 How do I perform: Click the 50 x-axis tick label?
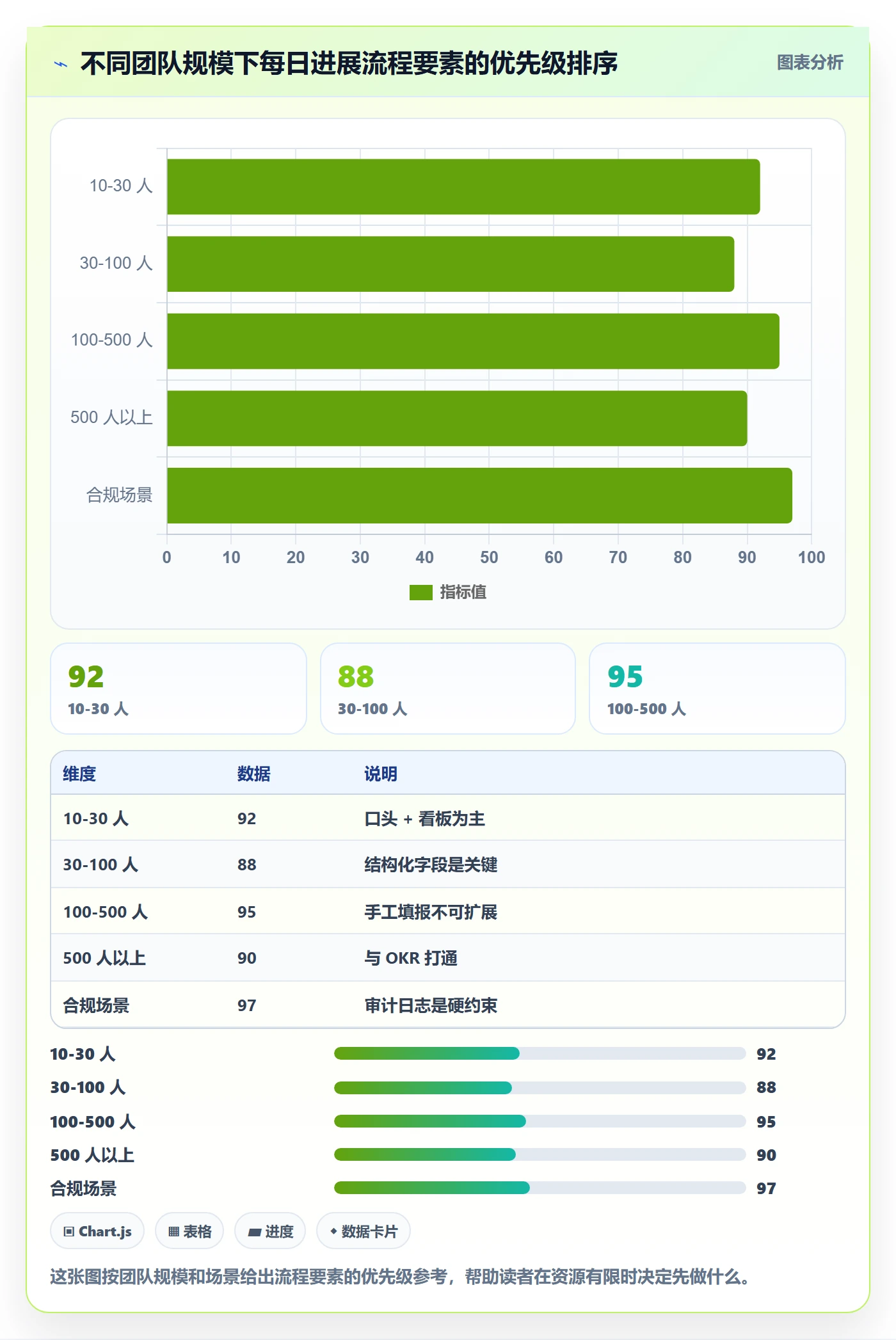pyautogui.click(x=489, y=557)
